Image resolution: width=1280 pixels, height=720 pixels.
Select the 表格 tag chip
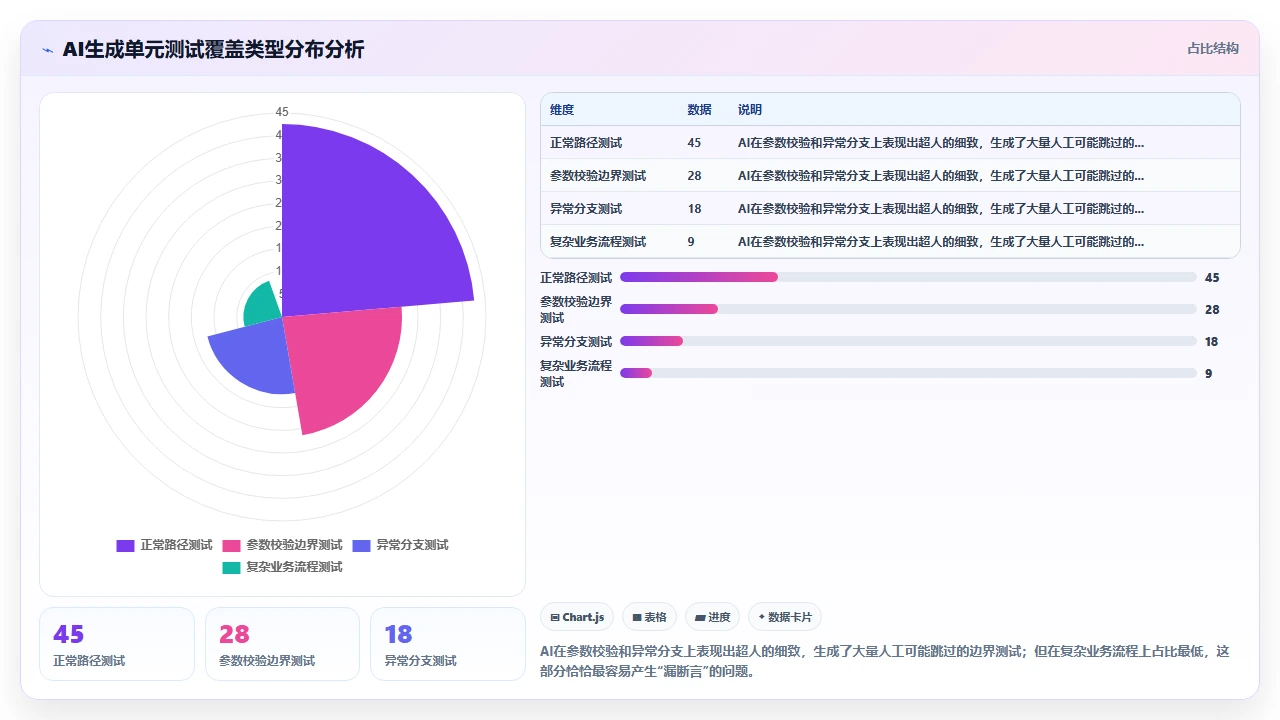[x=649, y=617]
